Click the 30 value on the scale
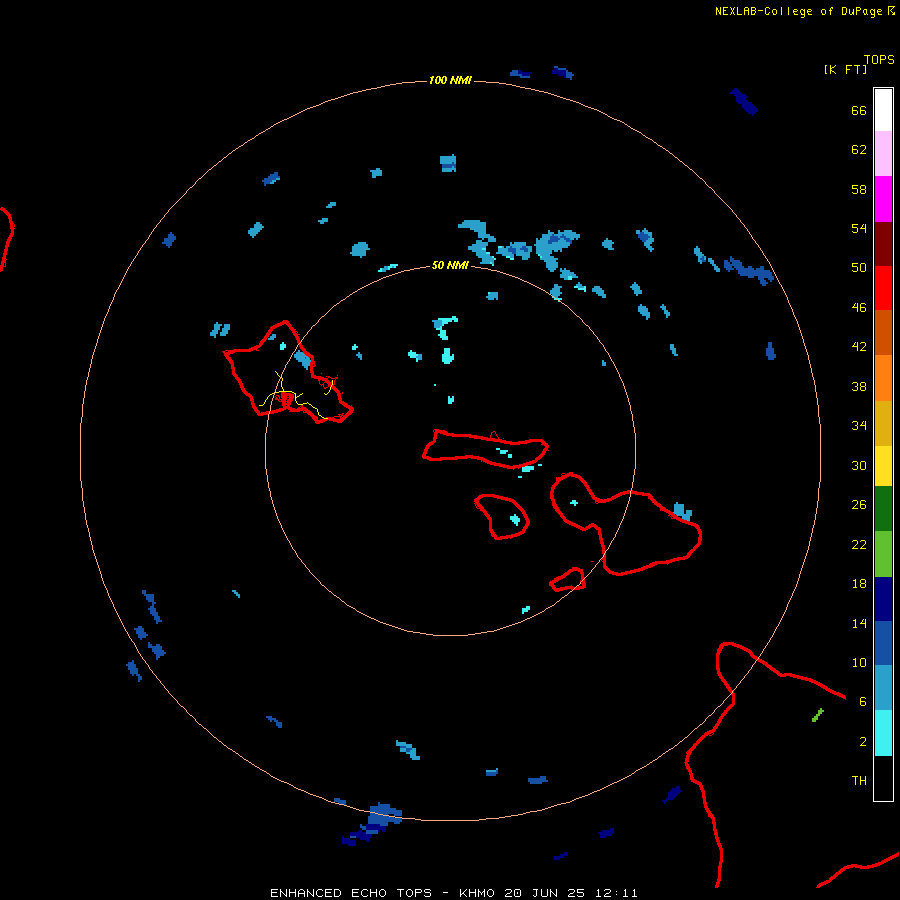Viewport: 900px width, 900px height. (859, 465)
